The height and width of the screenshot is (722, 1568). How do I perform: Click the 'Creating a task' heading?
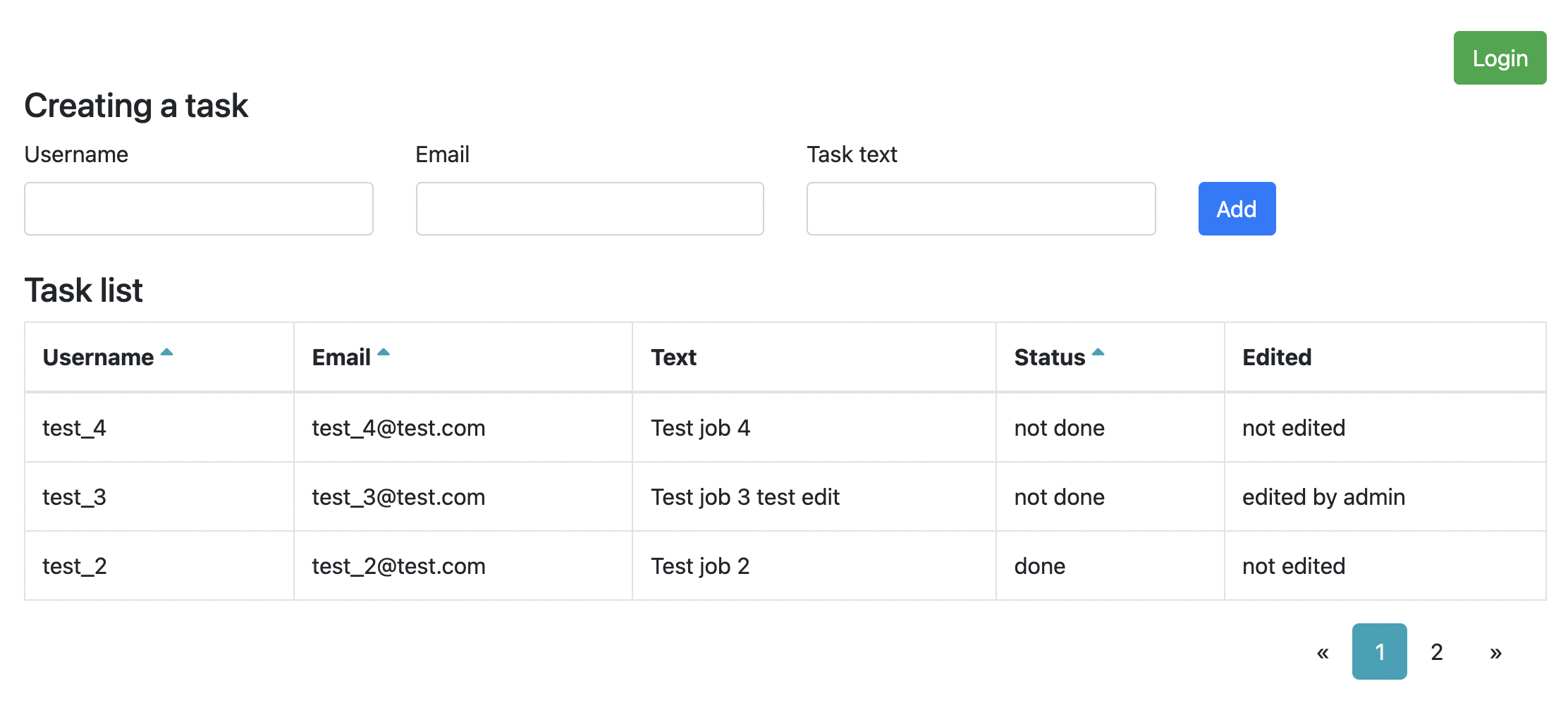[136, 106]
